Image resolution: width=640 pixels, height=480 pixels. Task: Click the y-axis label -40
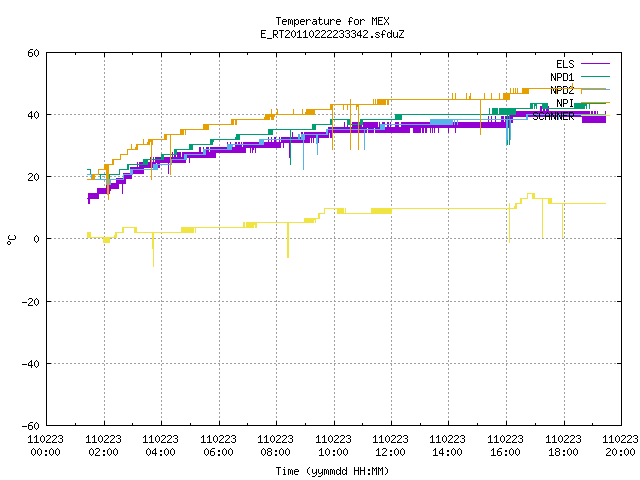pos(31,364)
